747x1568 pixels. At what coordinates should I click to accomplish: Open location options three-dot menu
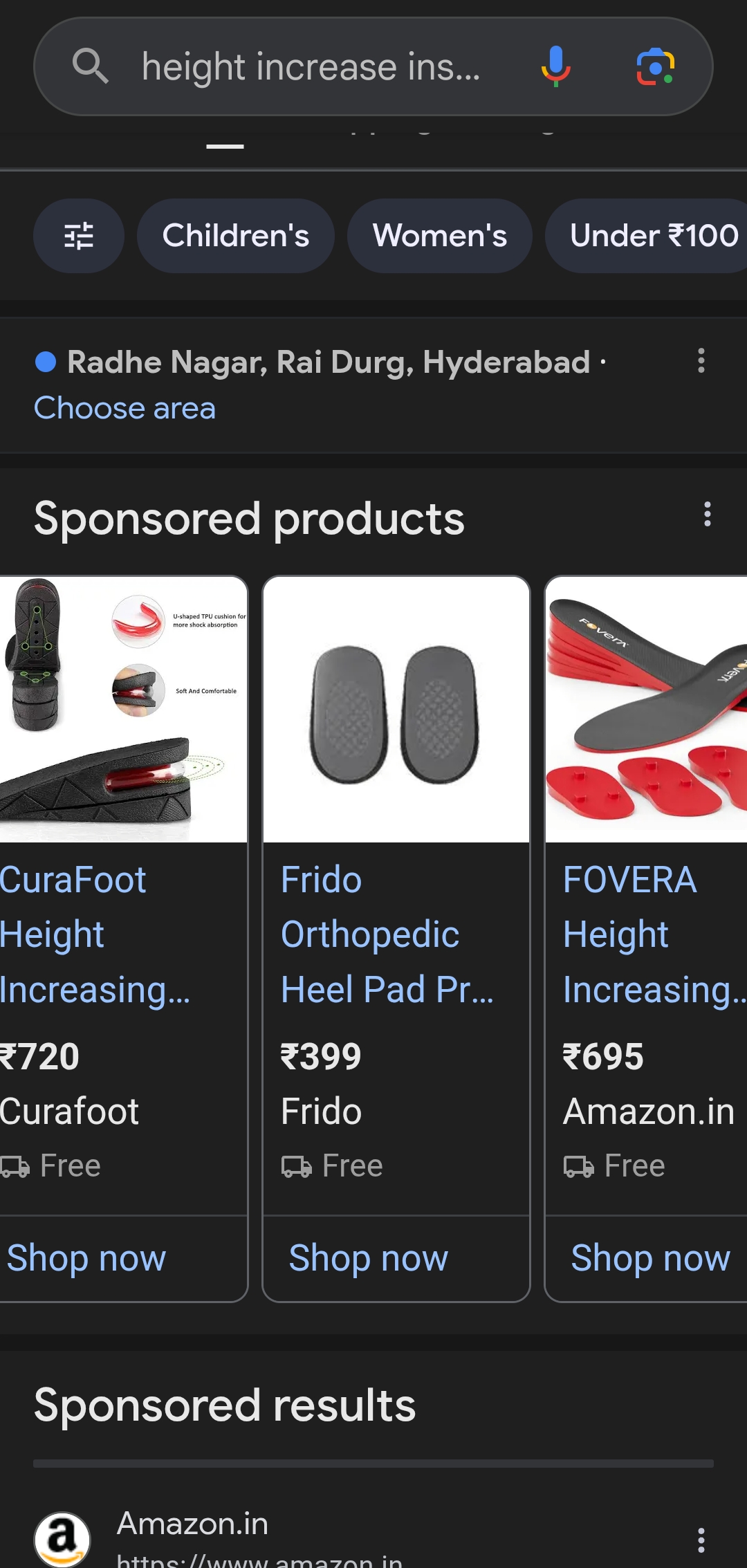pos(701,361)
